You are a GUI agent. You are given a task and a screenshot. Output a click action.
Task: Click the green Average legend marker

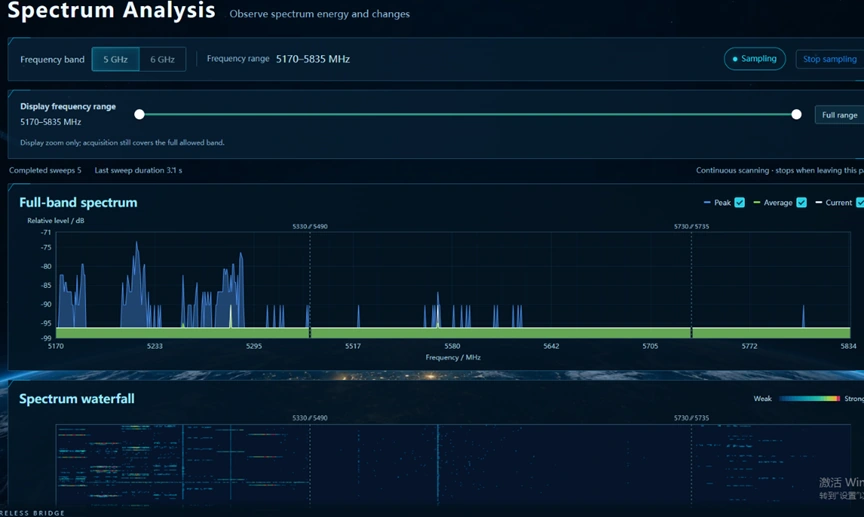tap(757, 202)
